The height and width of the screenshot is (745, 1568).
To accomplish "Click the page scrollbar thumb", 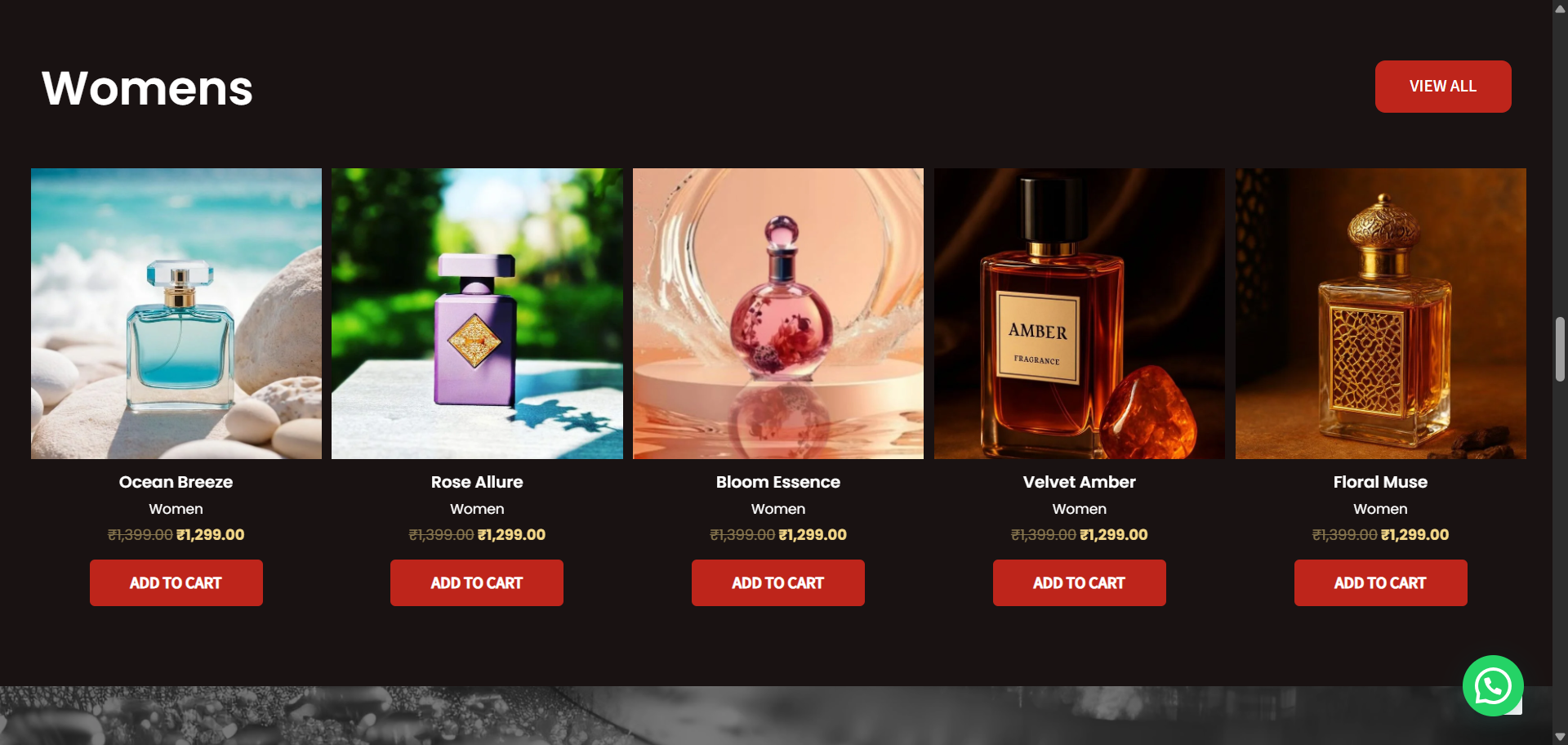I will [1560, 350].
